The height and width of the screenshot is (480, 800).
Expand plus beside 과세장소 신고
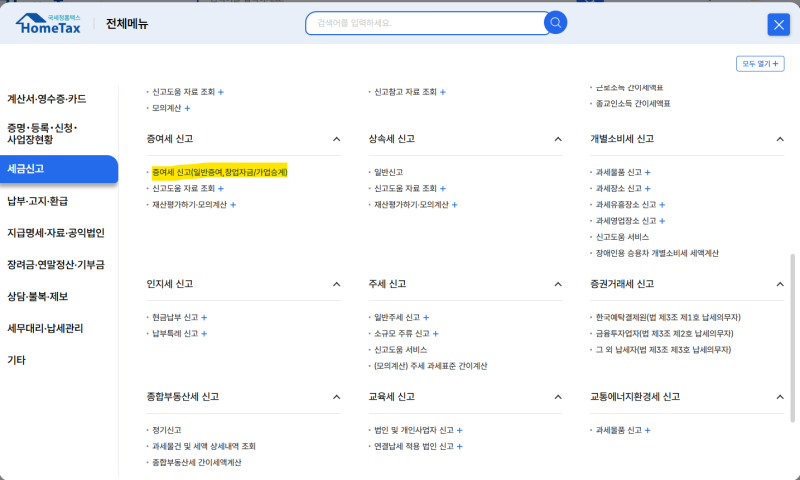[x=647, y=189]
